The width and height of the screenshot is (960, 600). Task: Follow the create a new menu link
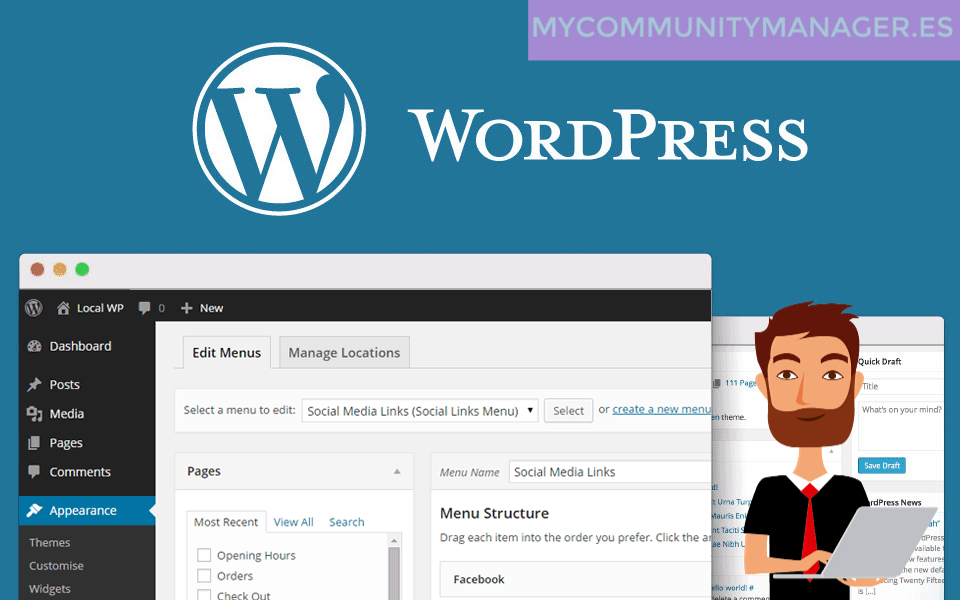coord(661,409)
